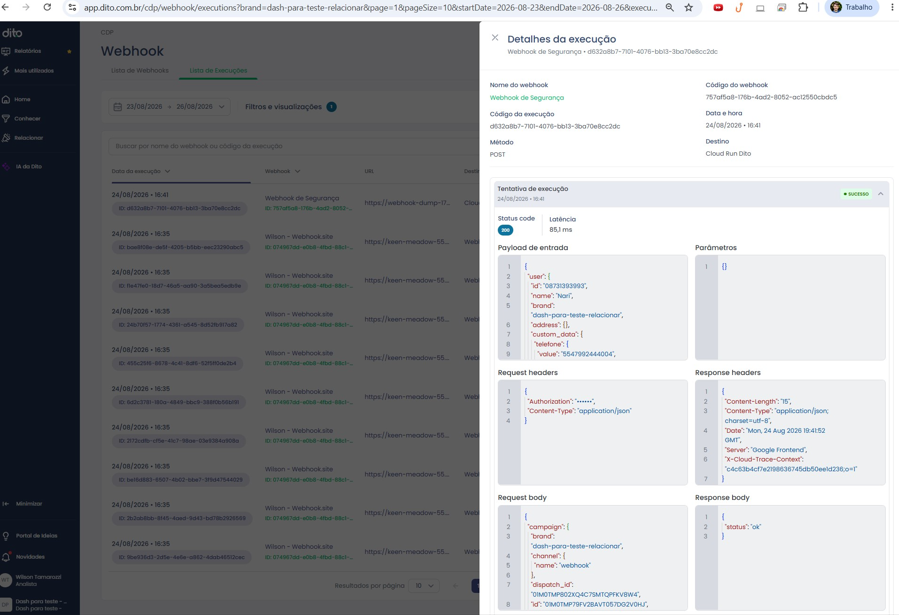Collapse the Tentativa de execução section
899x615 pixels.
coord(881,194)
